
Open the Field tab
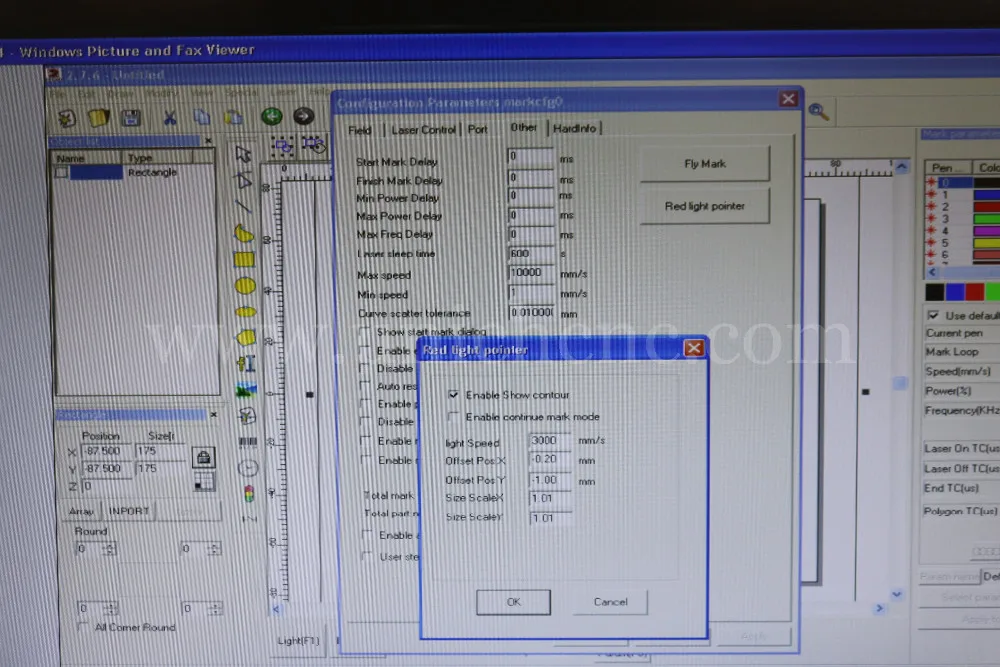pos(360,130)
